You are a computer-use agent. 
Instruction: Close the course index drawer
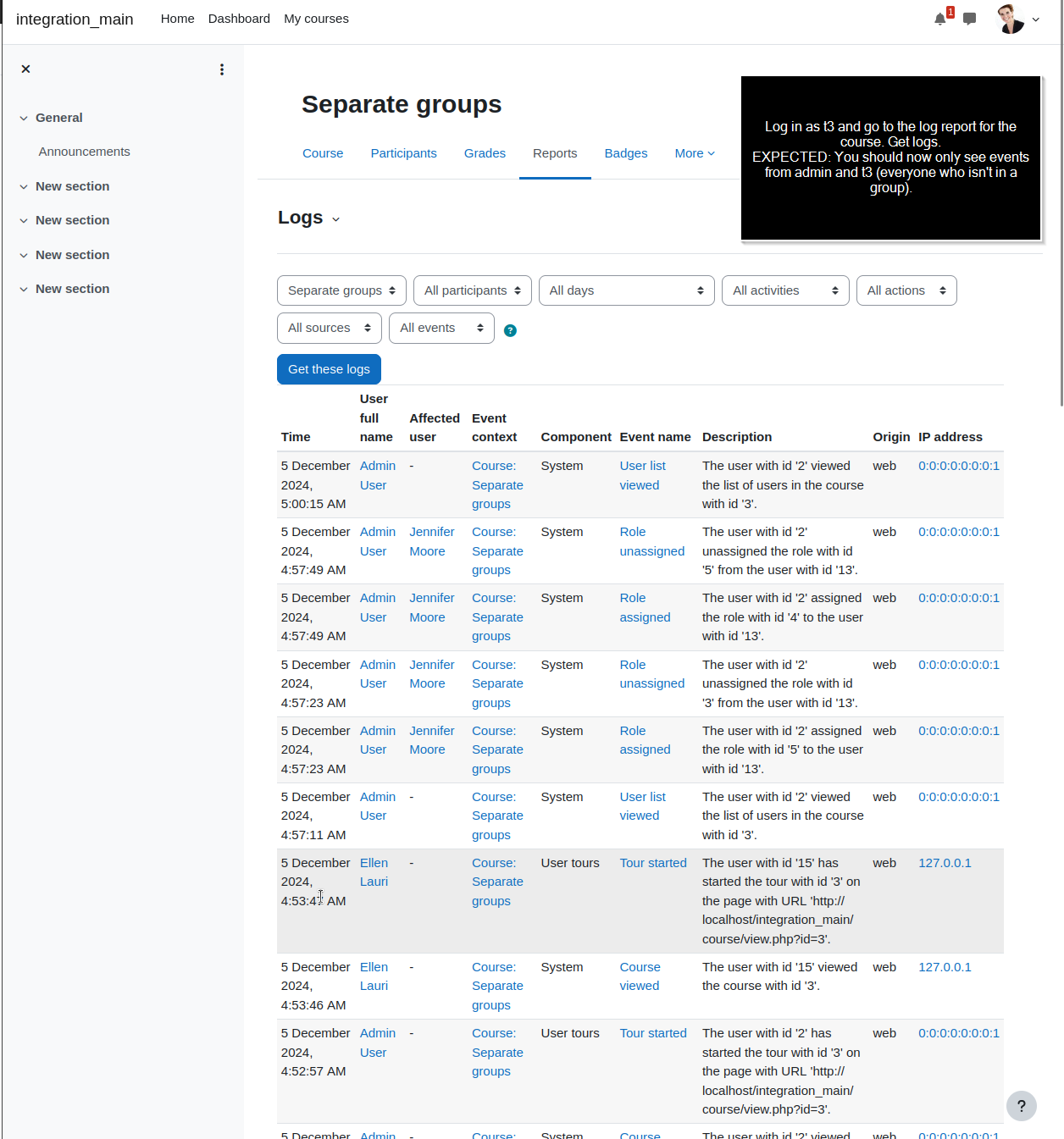click(25, 69)
